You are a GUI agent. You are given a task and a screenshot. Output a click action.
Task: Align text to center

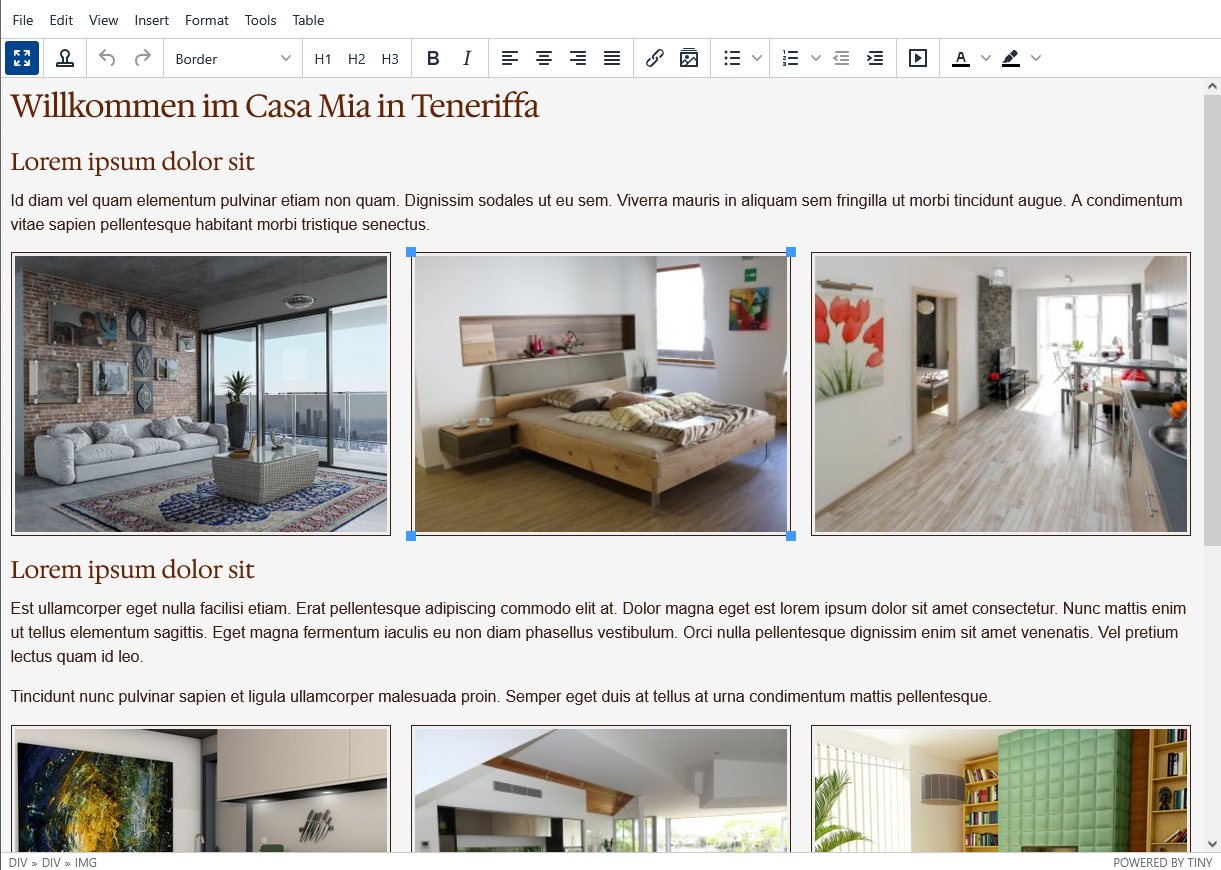pos(544,59)
